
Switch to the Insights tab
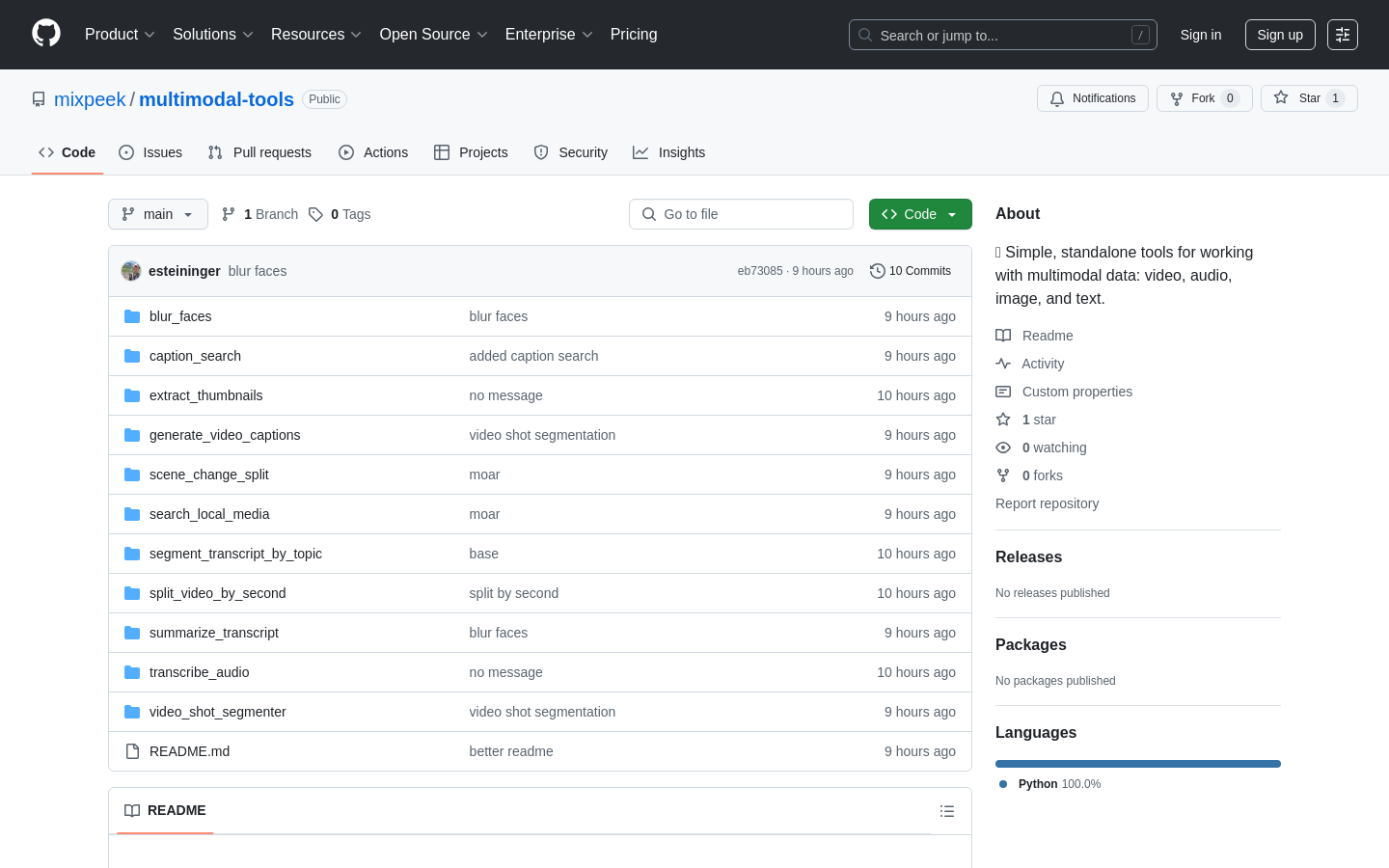[669, 152]
